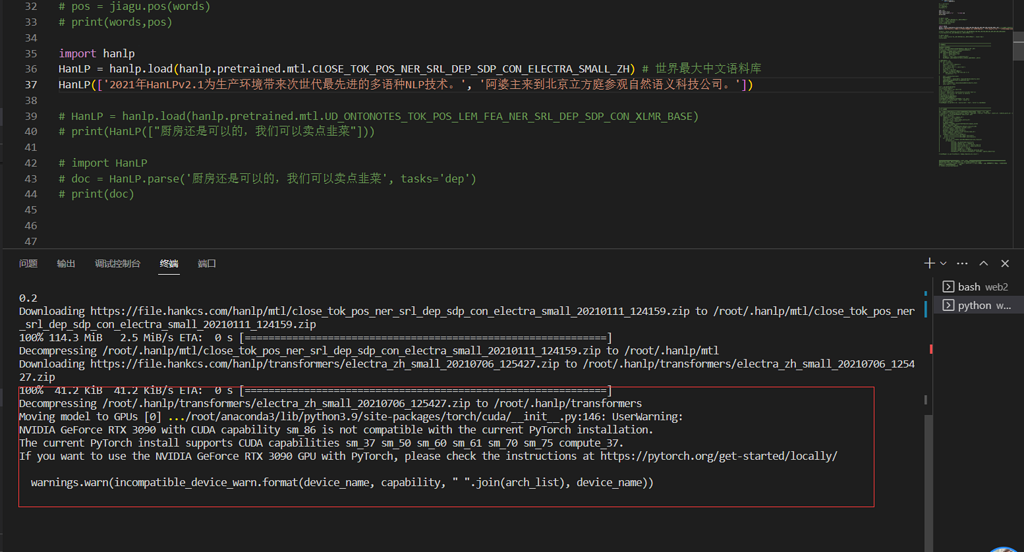Select the bash web2 terminal
The width and height of the screenshot is (1024, 552).
[x=976, y=287]
